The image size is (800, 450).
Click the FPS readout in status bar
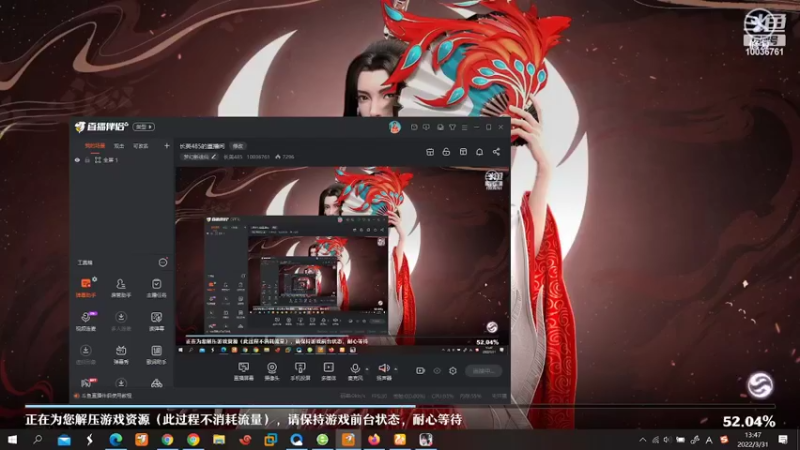(x=379, y=396)
